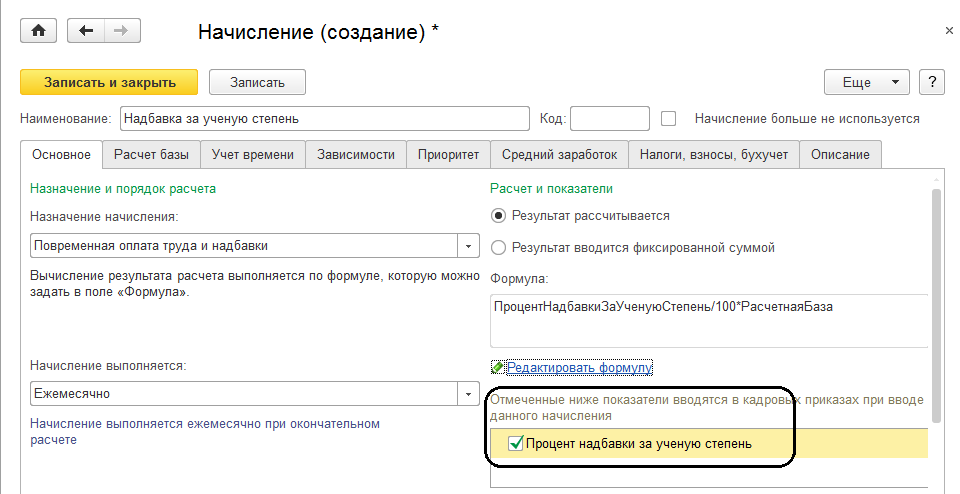Open help with the question mark button
The width and height of the screenshot is (960, 494).
coord(931,82)
